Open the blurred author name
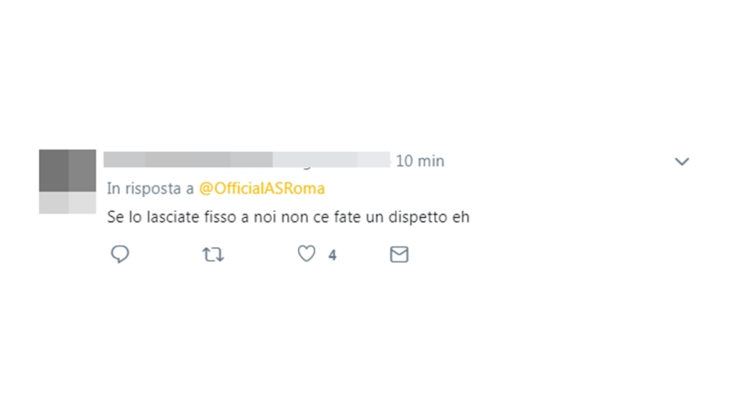736x409 pixels. [x=247, y=160]
